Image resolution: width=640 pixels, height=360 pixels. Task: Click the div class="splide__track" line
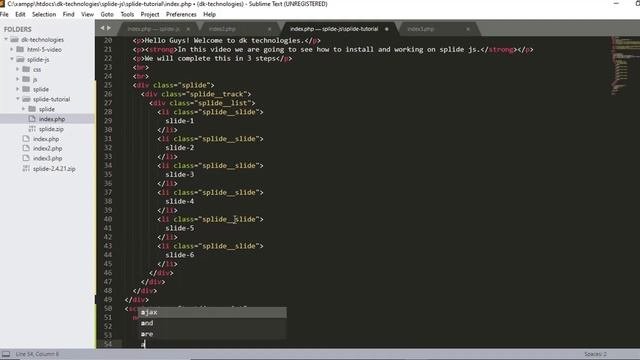click(196, 94)
